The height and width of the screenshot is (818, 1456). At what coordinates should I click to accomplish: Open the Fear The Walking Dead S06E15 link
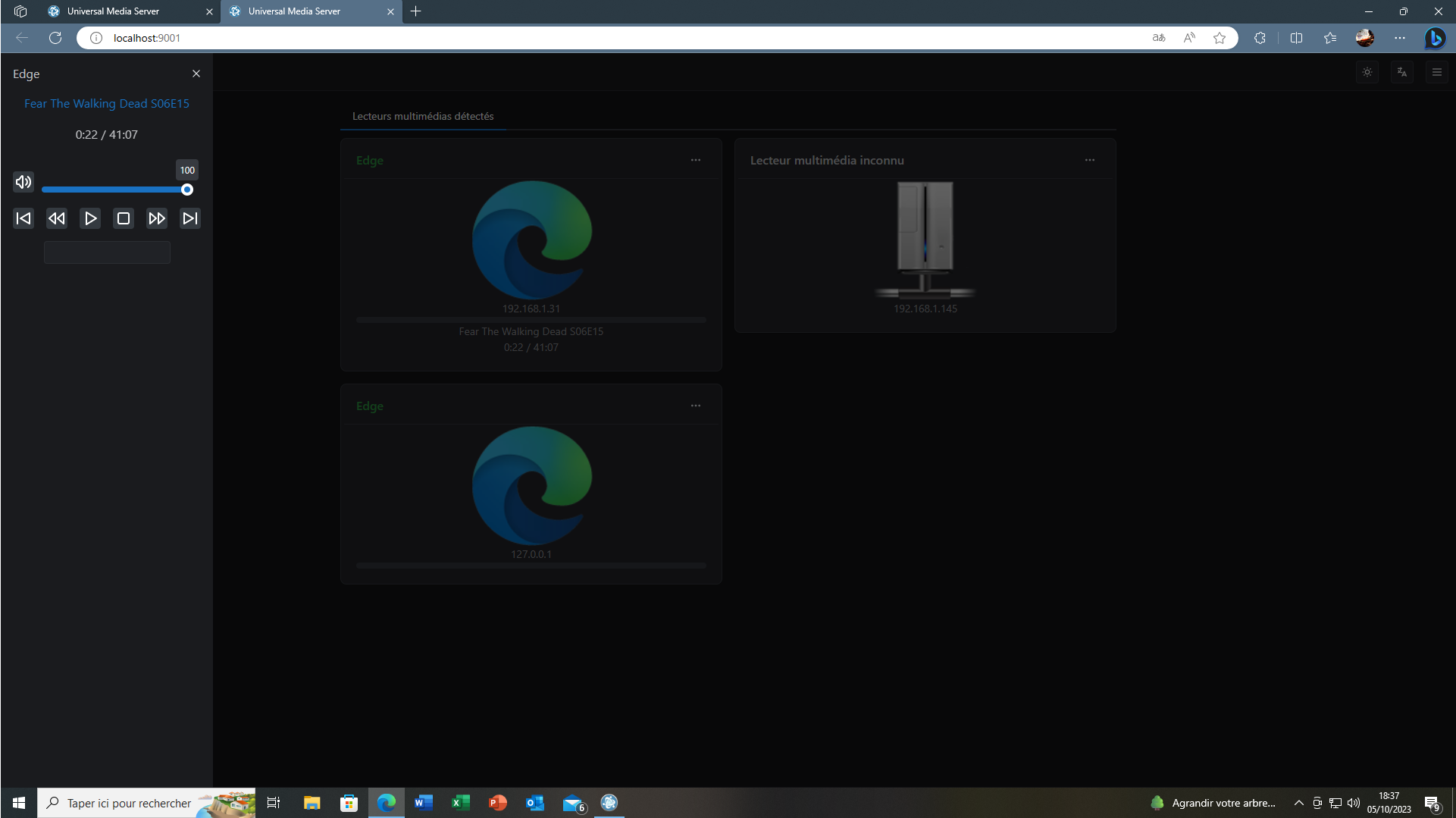coord(106,103)
